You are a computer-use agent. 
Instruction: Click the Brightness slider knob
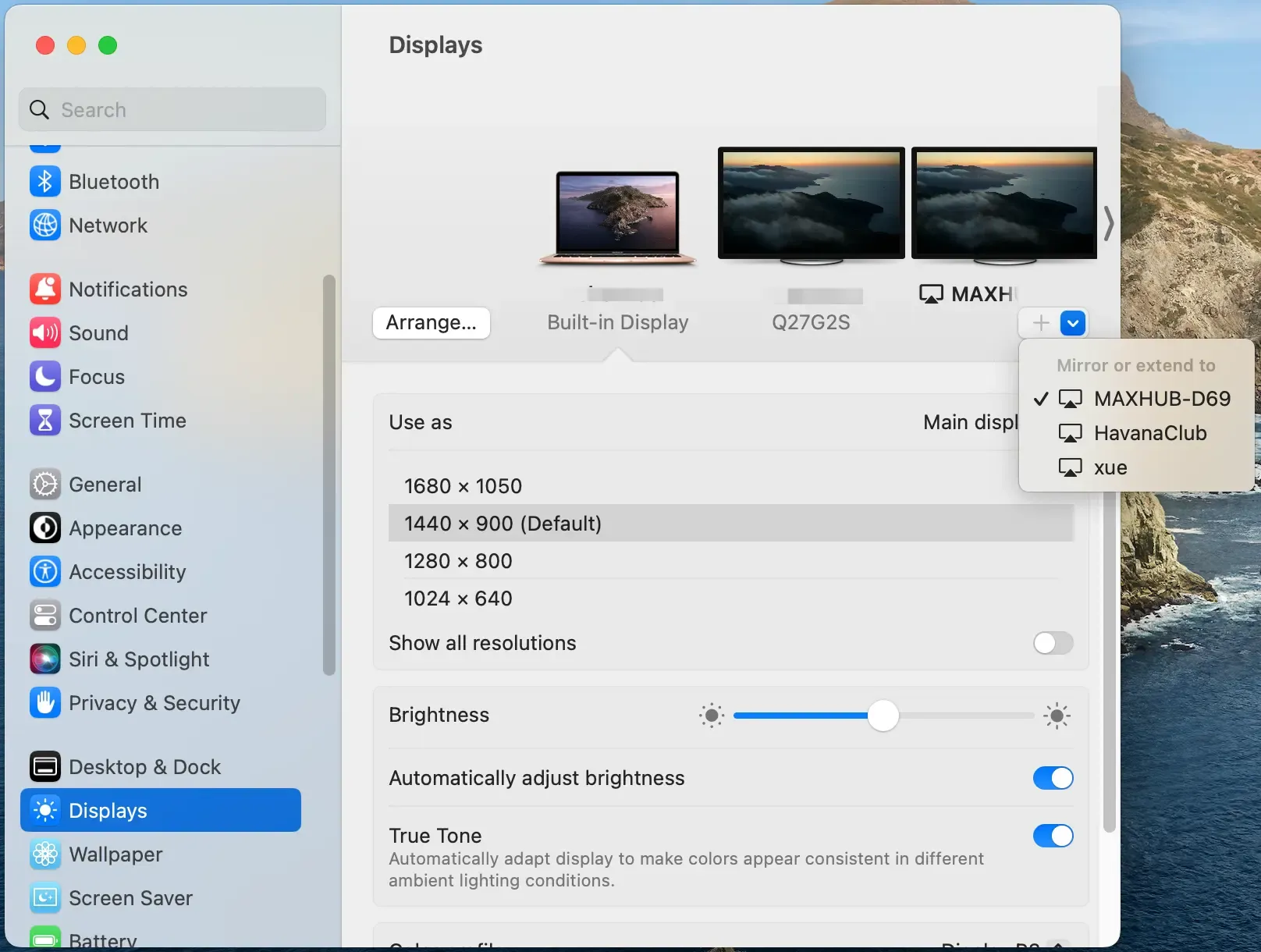point(883,716)
